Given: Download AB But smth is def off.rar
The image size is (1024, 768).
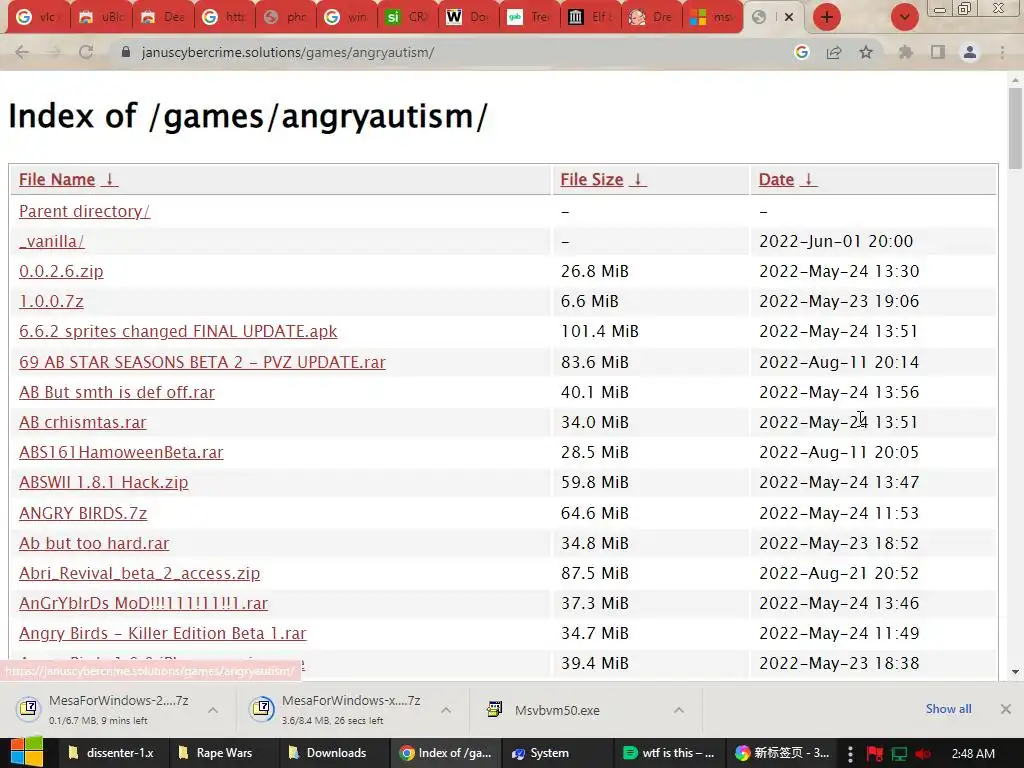Looking at the screenshot, I should pos(116,392).
